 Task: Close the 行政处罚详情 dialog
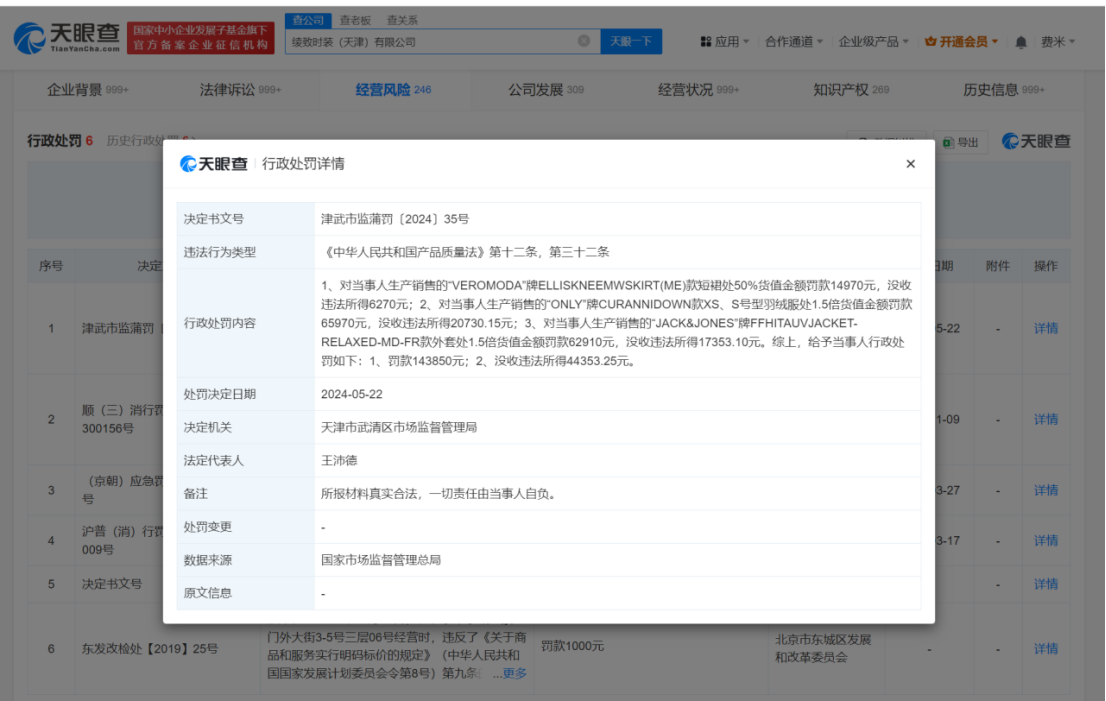click(910, 163)
